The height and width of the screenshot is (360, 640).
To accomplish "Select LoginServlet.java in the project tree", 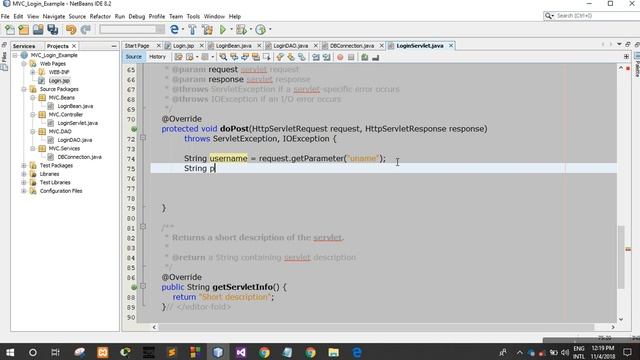I will pos(78,123).
